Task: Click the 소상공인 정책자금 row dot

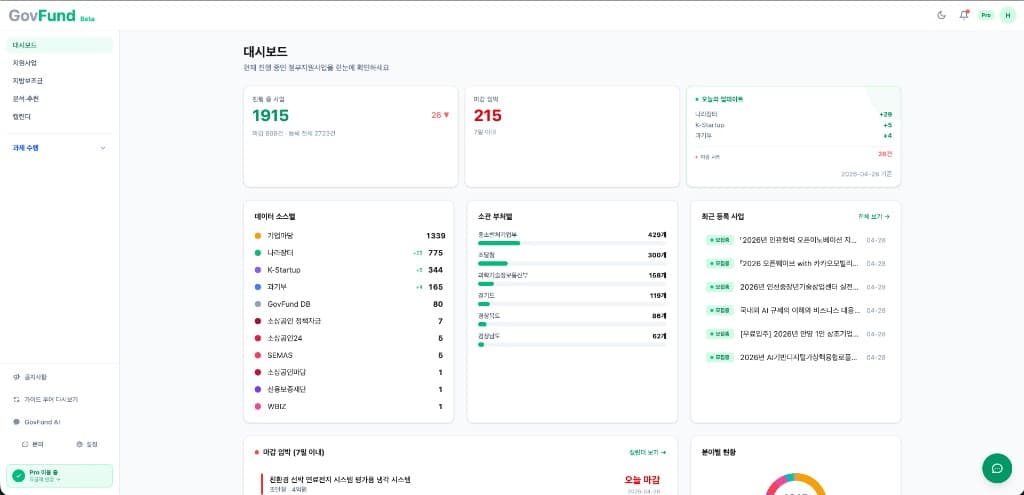Action: click(x=258, y=321)
